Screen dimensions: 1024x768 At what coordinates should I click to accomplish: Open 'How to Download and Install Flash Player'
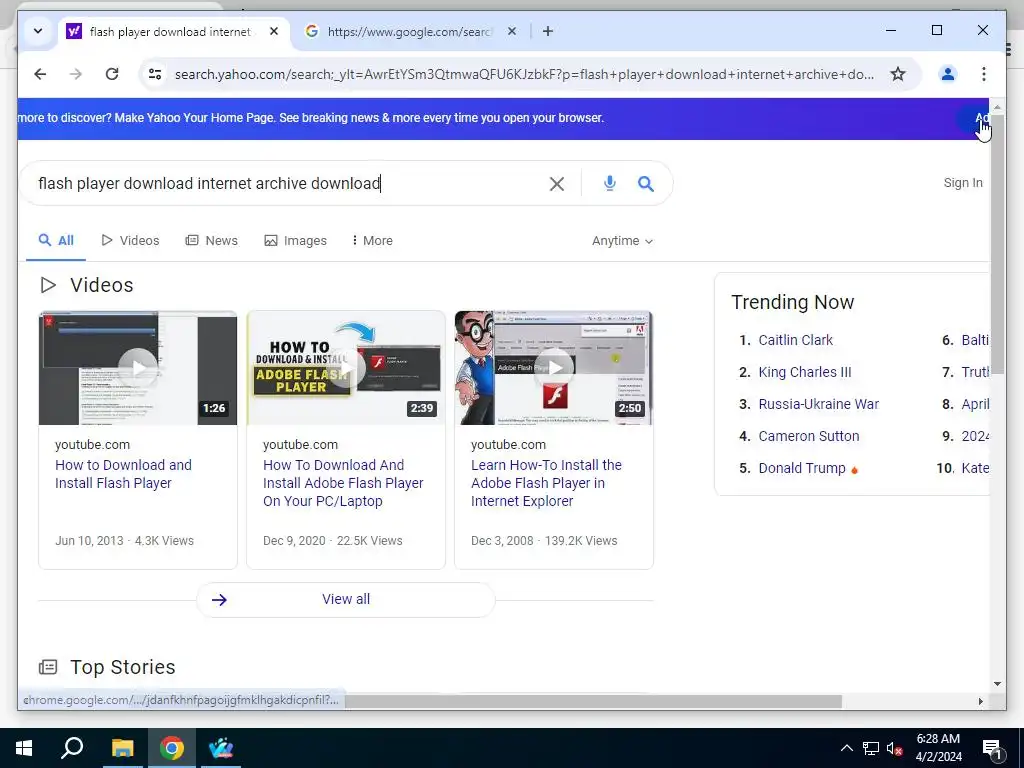[x=123, y=474]
